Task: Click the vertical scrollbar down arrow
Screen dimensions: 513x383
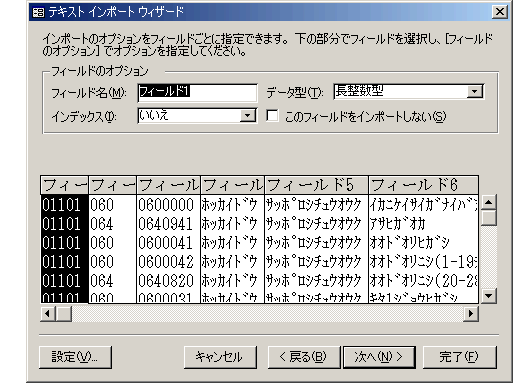Action: tap(488, 296)
